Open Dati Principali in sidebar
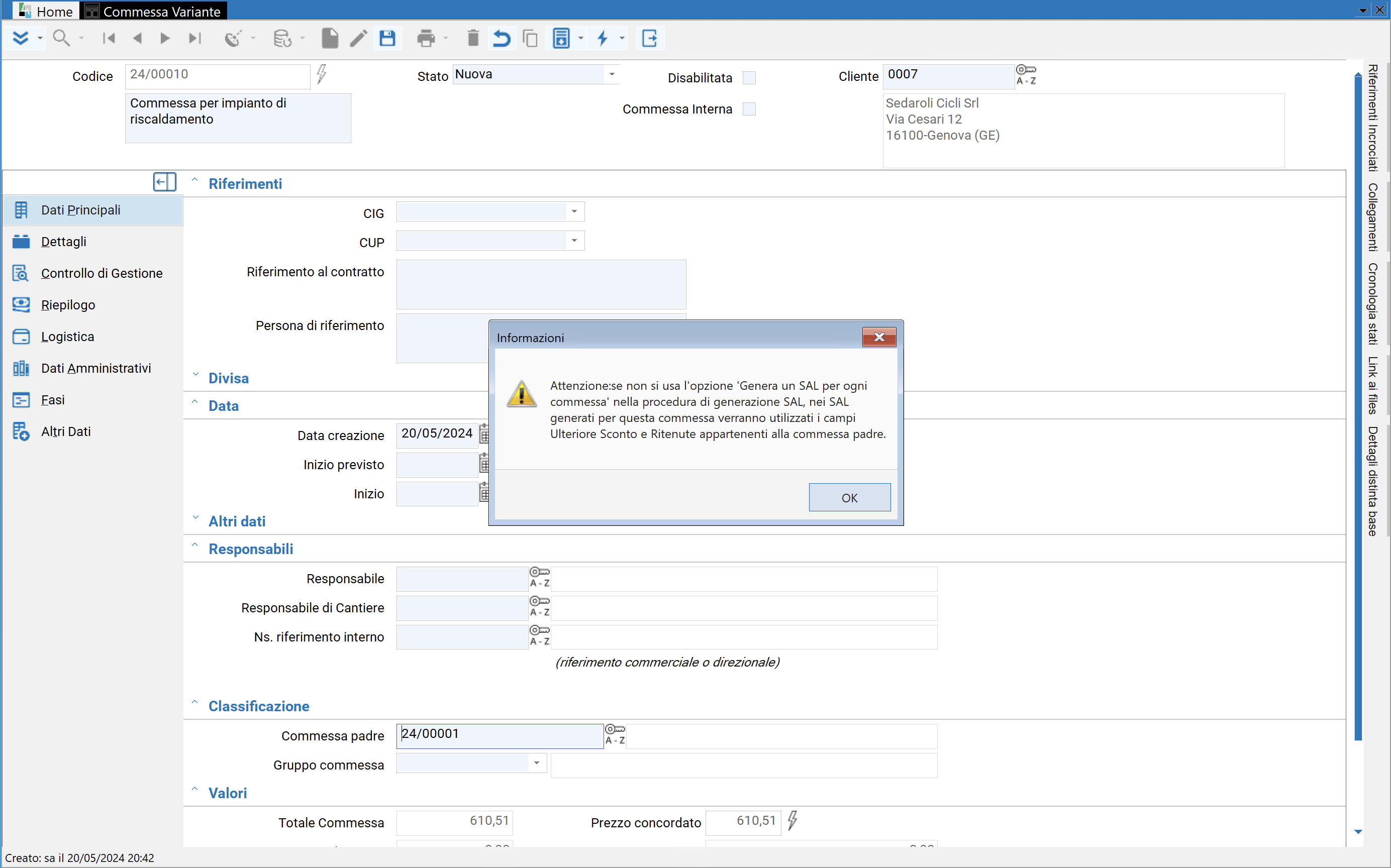This screenshot has width=1391, height=868. pos(92,210)
